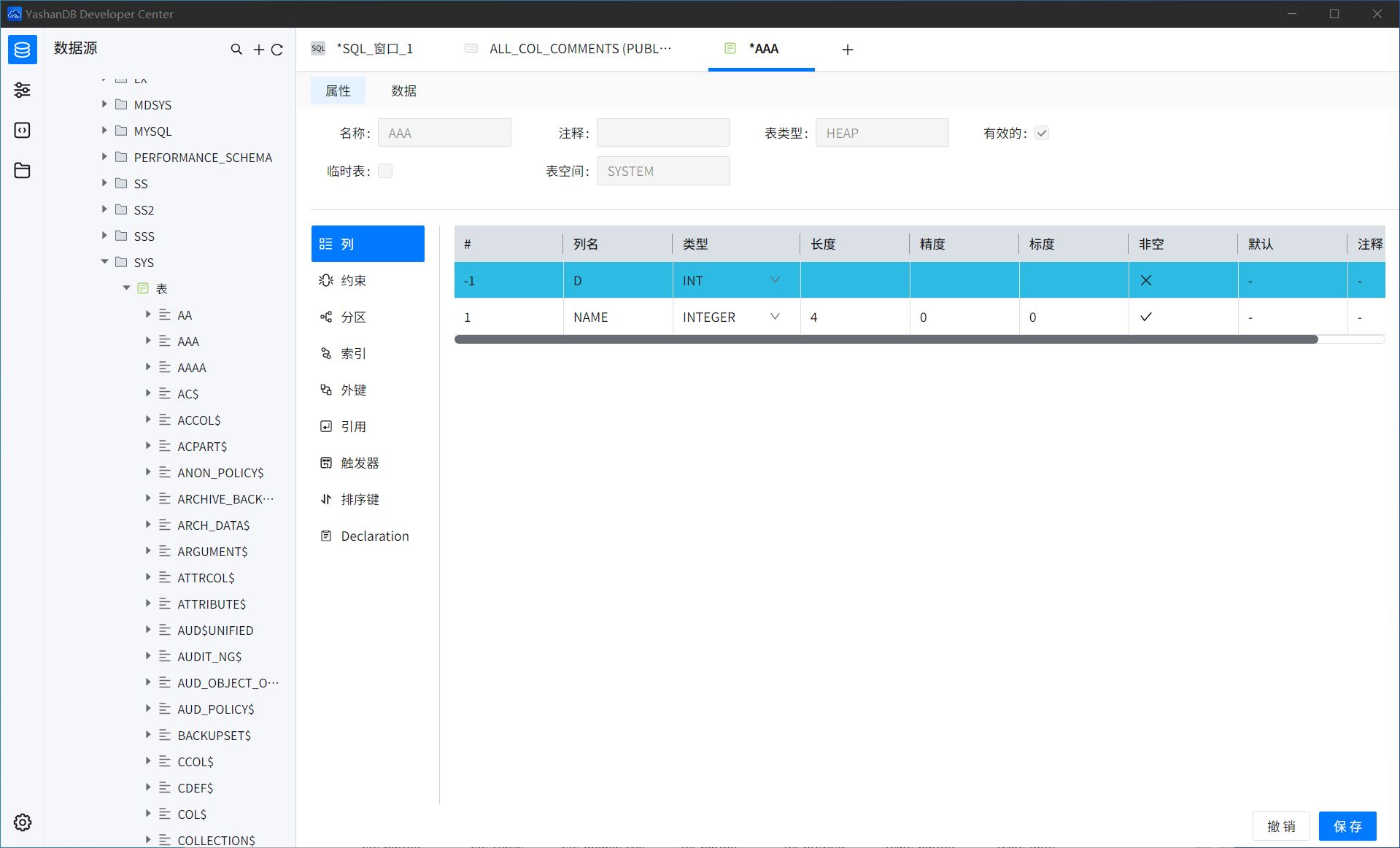Open the data source database icon in sidebar
The height and width of the screenshot is (848, 1400).
pyautogui.click(x=23, y=50)
